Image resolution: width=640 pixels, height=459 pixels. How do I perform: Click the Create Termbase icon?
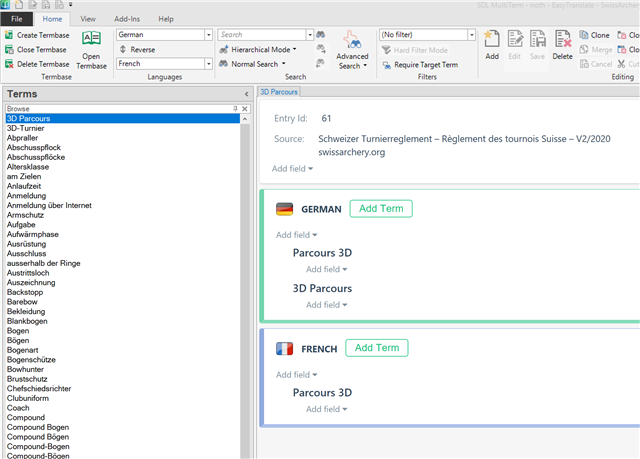(x=9, y=35)
